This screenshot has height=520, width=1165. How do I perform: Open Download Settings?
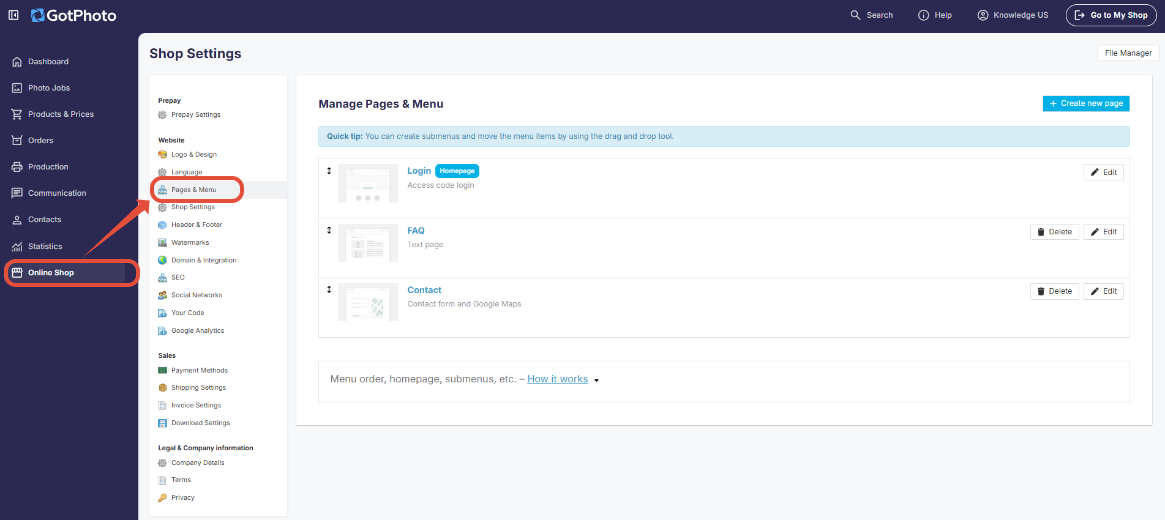201,423
